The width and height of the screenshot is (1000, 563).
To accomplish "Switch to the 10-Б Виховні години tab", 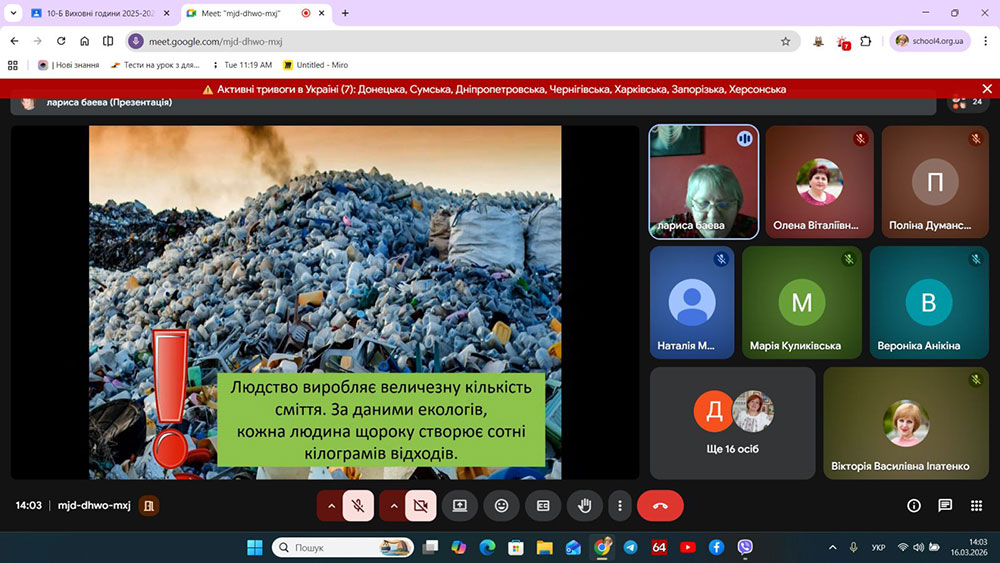I will pyautogui.click(x=100, y=13).
